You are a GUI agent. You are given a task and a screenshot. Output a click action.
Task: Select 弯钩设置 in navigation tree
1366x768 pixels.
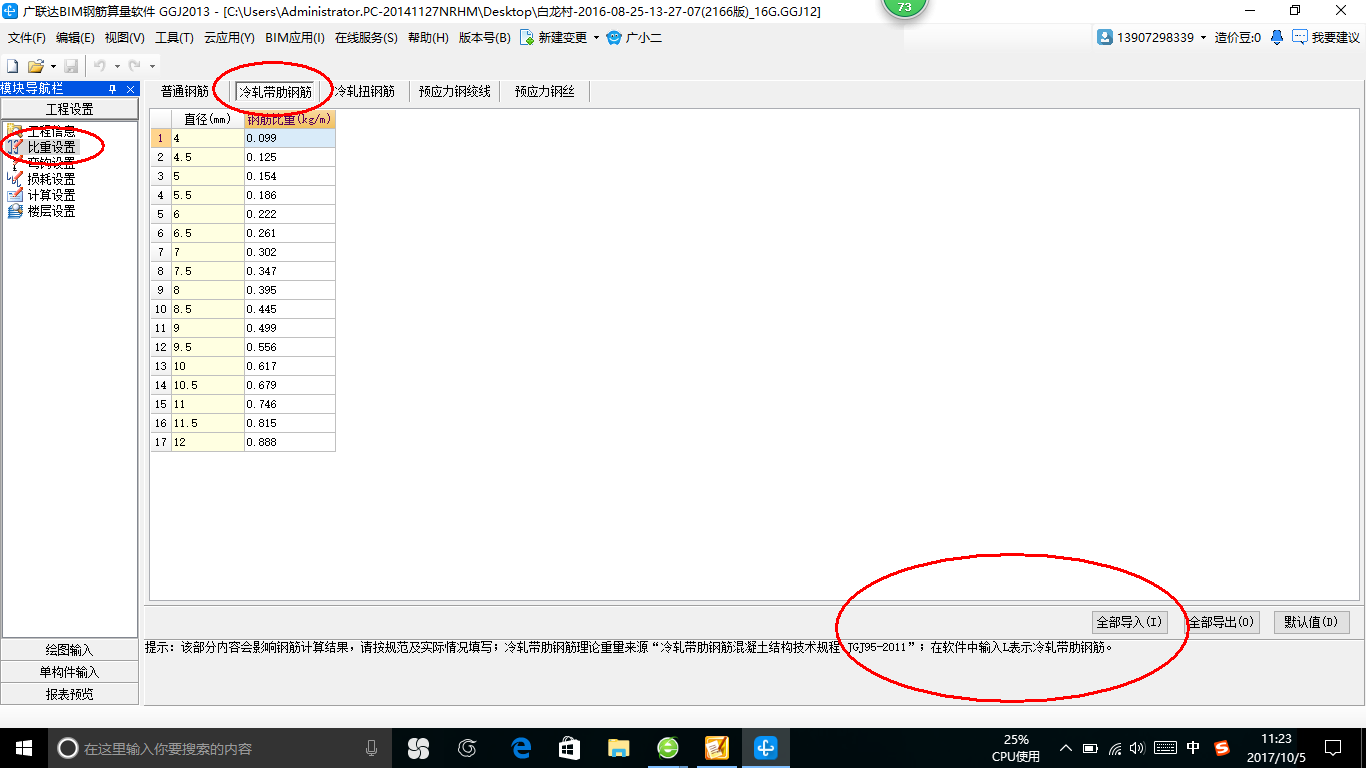click(x=51, y=163)
